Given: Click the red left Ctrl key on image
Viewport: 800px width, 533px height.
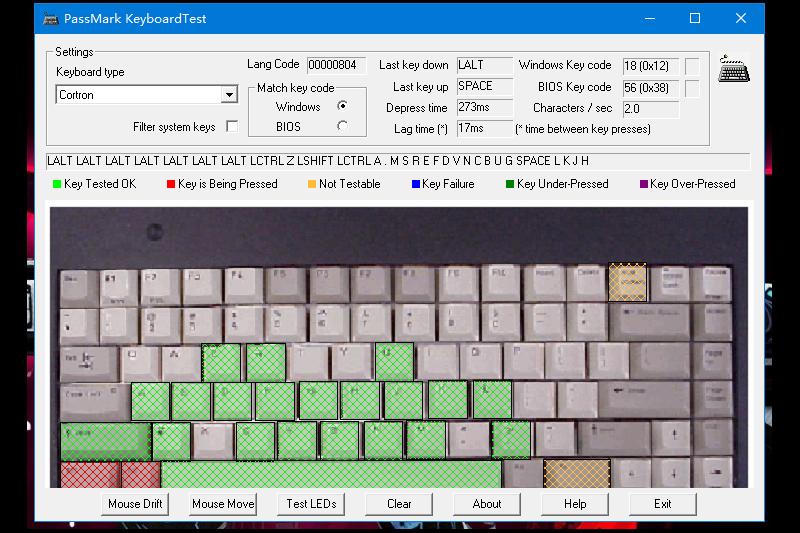Looking at the screenshot, I should pos(90,474).
